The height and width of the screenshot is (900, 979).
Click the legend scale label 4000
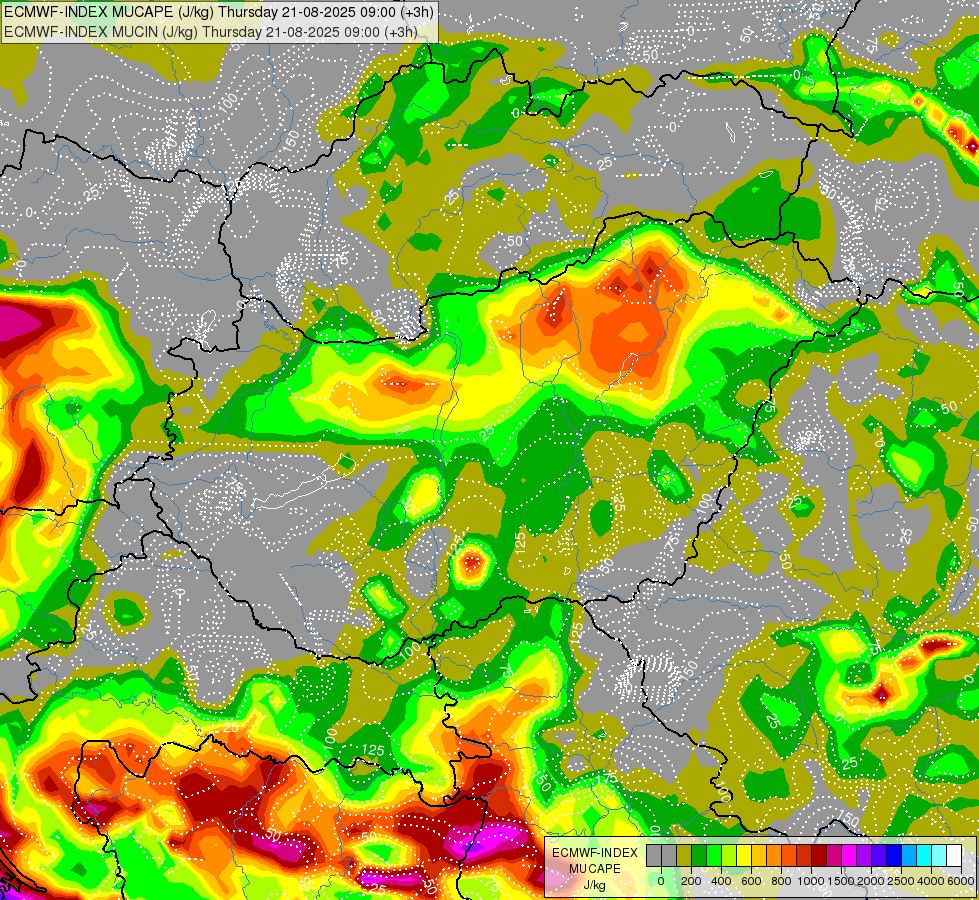point(931,881)
